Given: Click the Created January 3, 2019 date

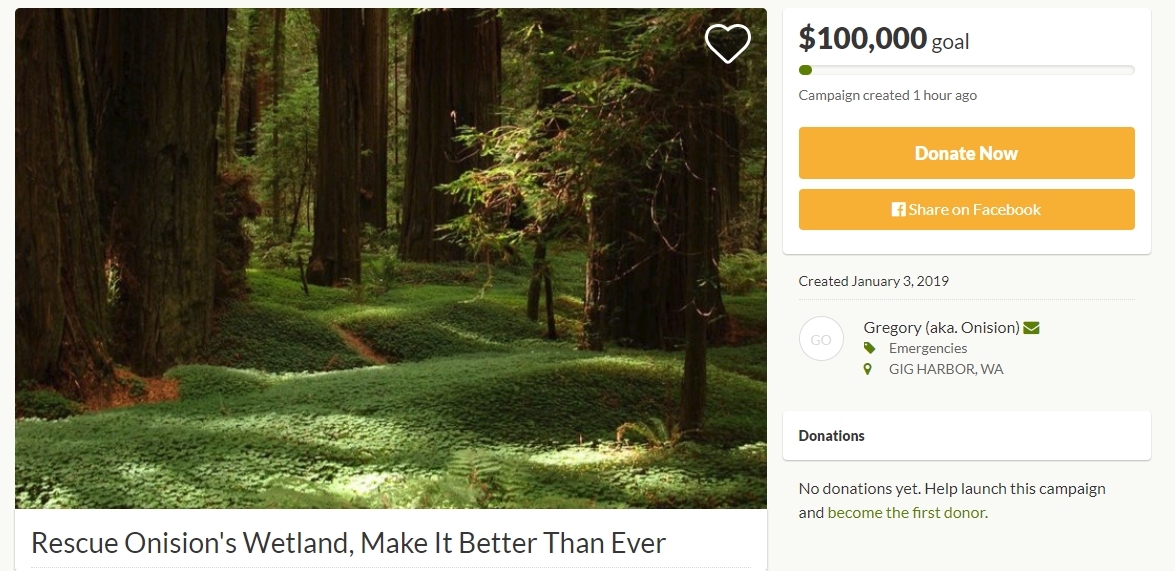Looking at the screenshot, I should tap(873, 281).
